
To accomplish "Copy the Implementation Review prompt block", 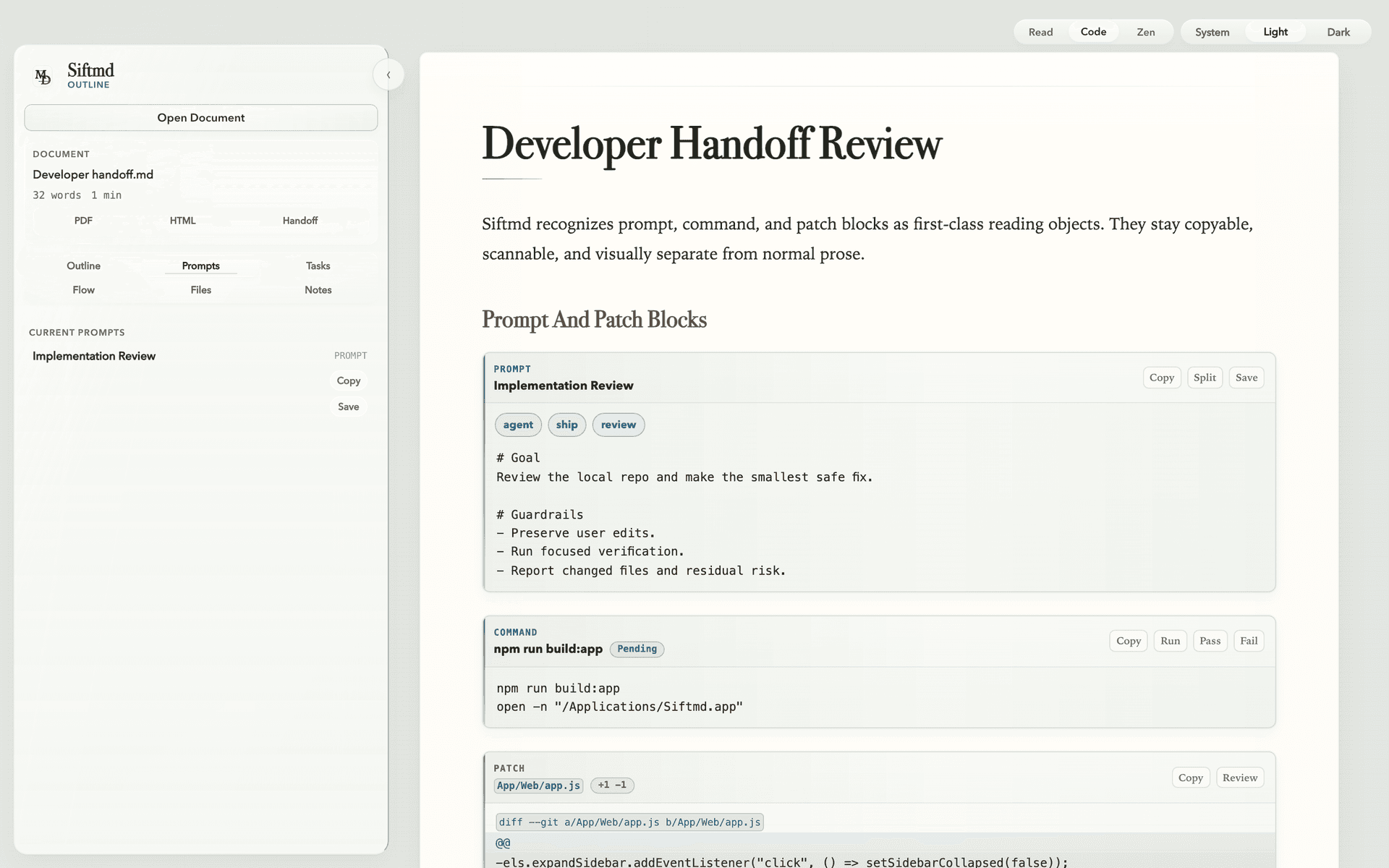I will [1162, 378].
